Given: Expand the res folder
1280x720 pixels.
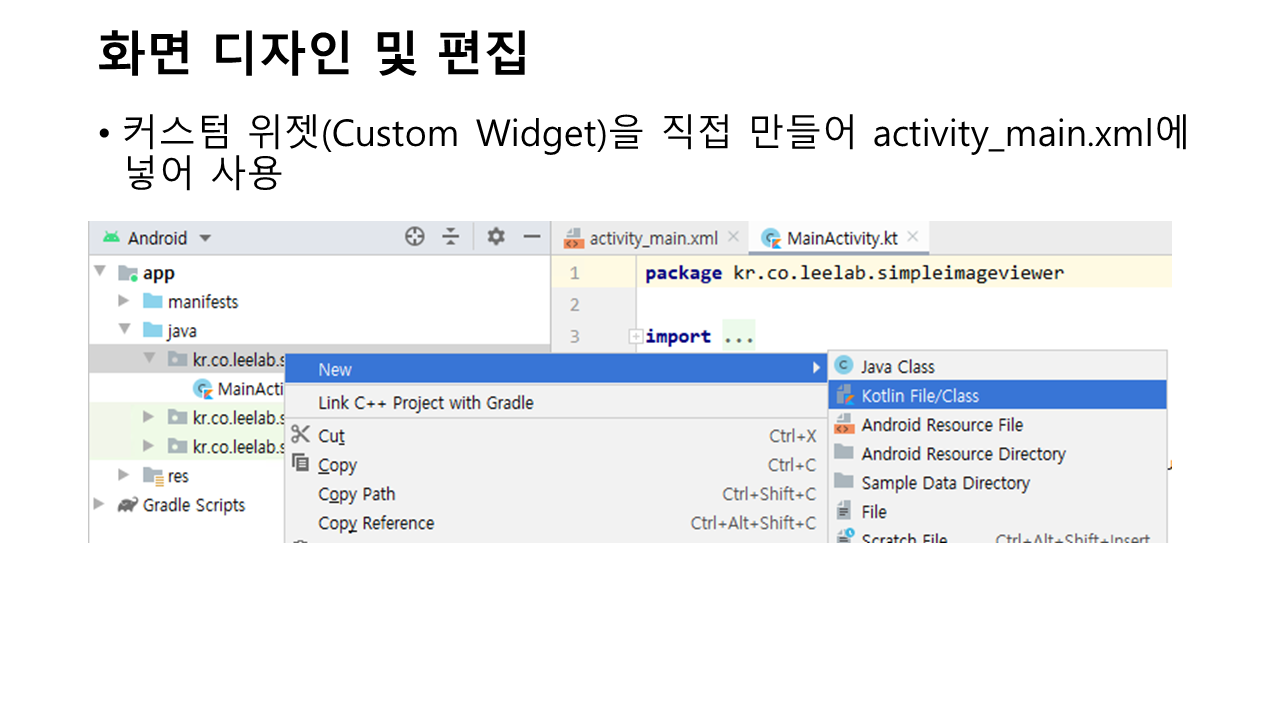Looking at the screenshot, I should (124, 475).
